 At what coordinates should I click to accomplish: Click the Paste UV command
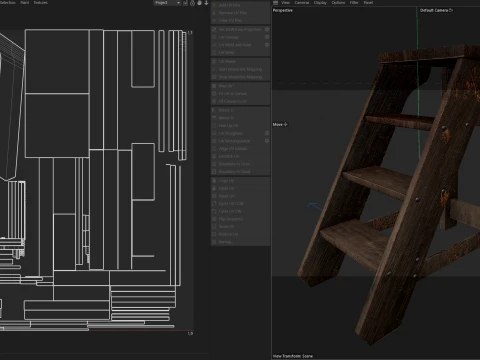click(x=240, y=188)
